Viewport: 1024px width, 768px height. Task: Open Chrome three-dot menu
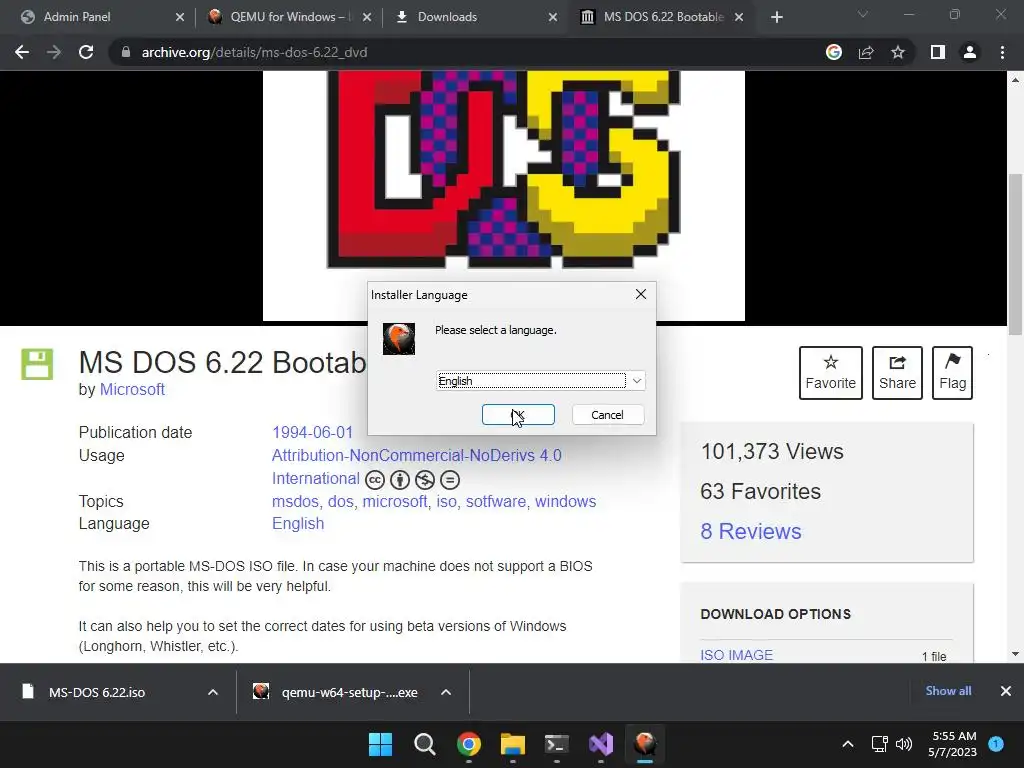pos(1002,52)
